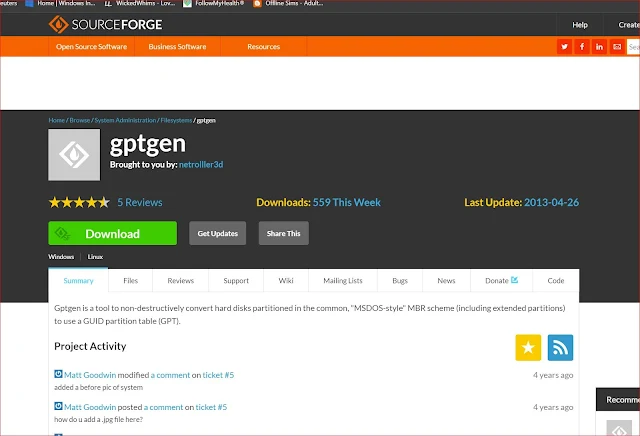This screenshot has width=640, height=436.
Task: Open the News tab
Action: coord(446,280)
